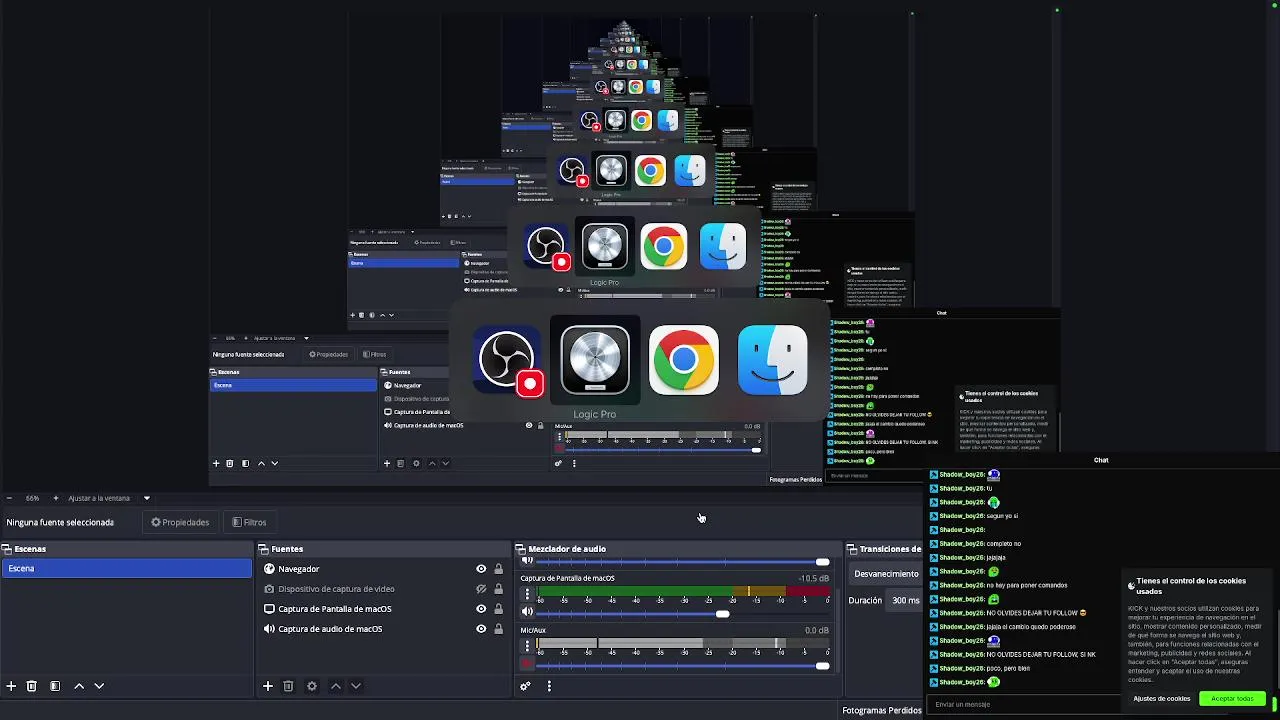Toggle lock on Dispositivo de captura de video

(498, 589)
